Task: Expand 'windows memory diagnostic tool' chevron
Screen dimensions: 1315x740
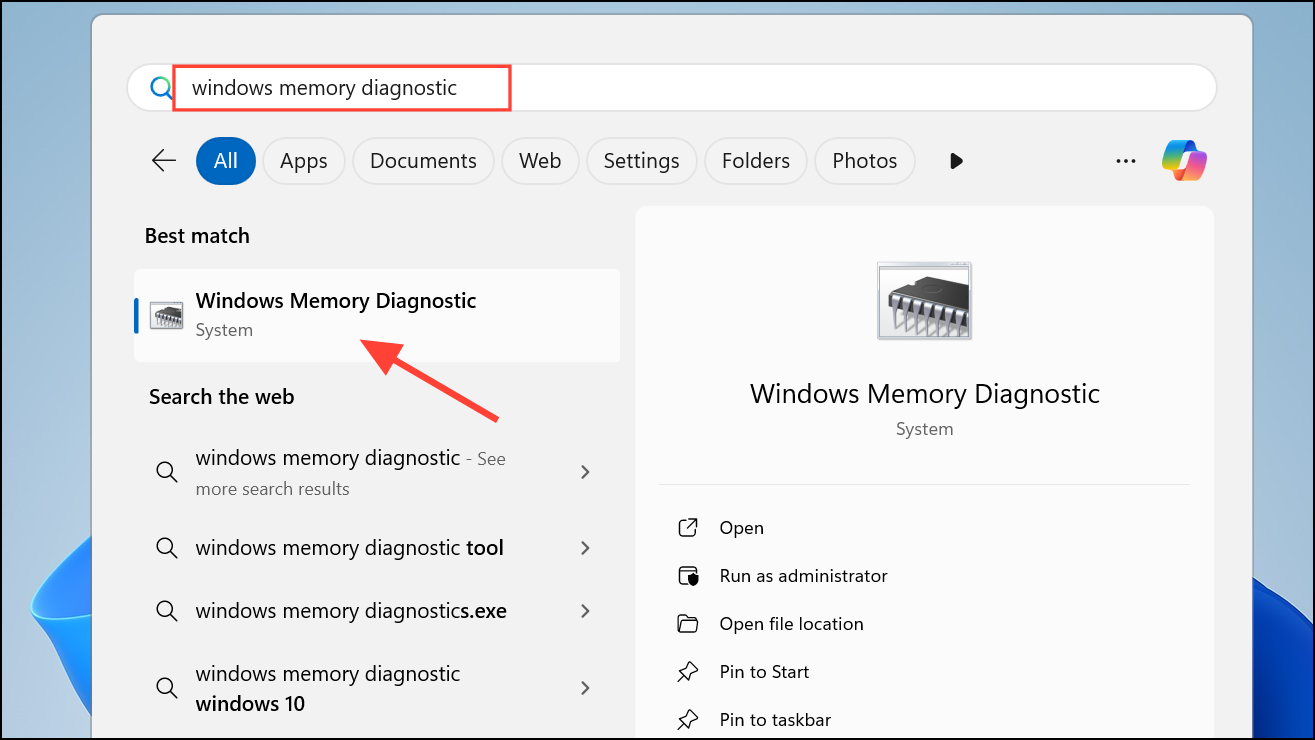Action: [x=586, y=548]
